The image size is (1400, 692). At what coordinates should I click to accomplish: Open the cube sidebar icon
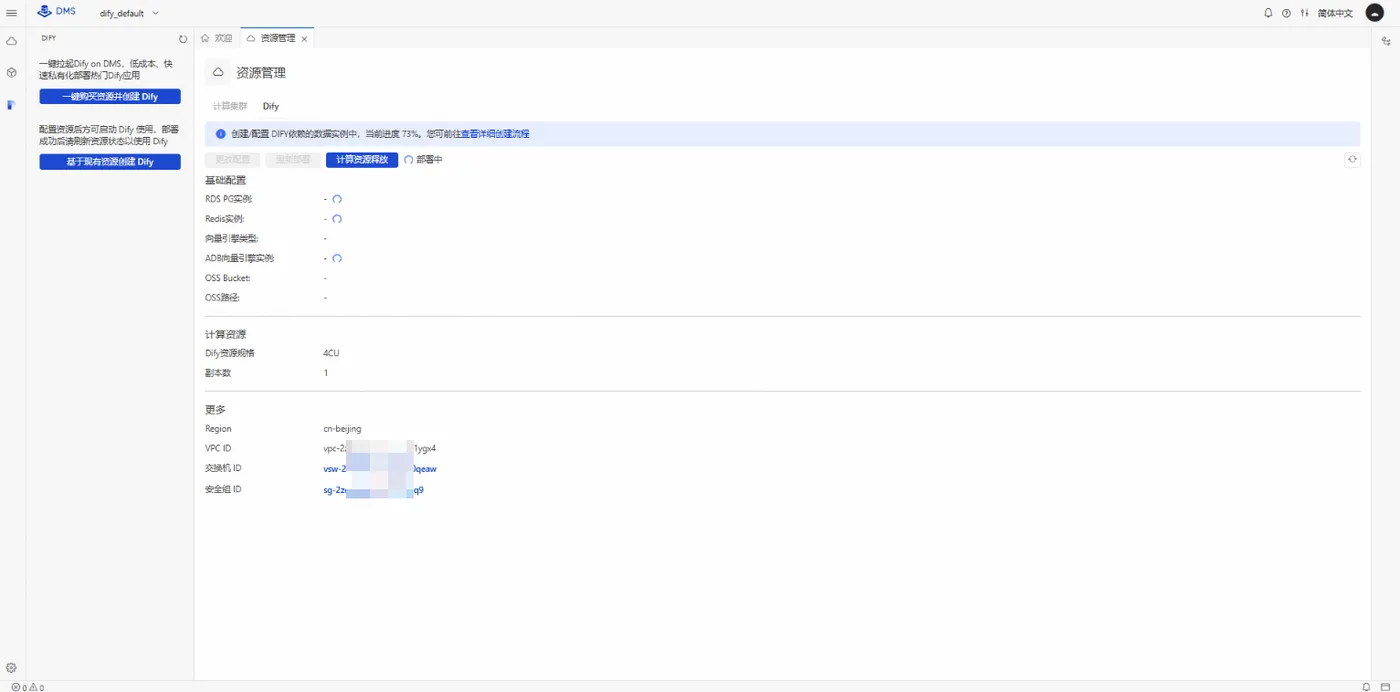[x=11, y=73]
